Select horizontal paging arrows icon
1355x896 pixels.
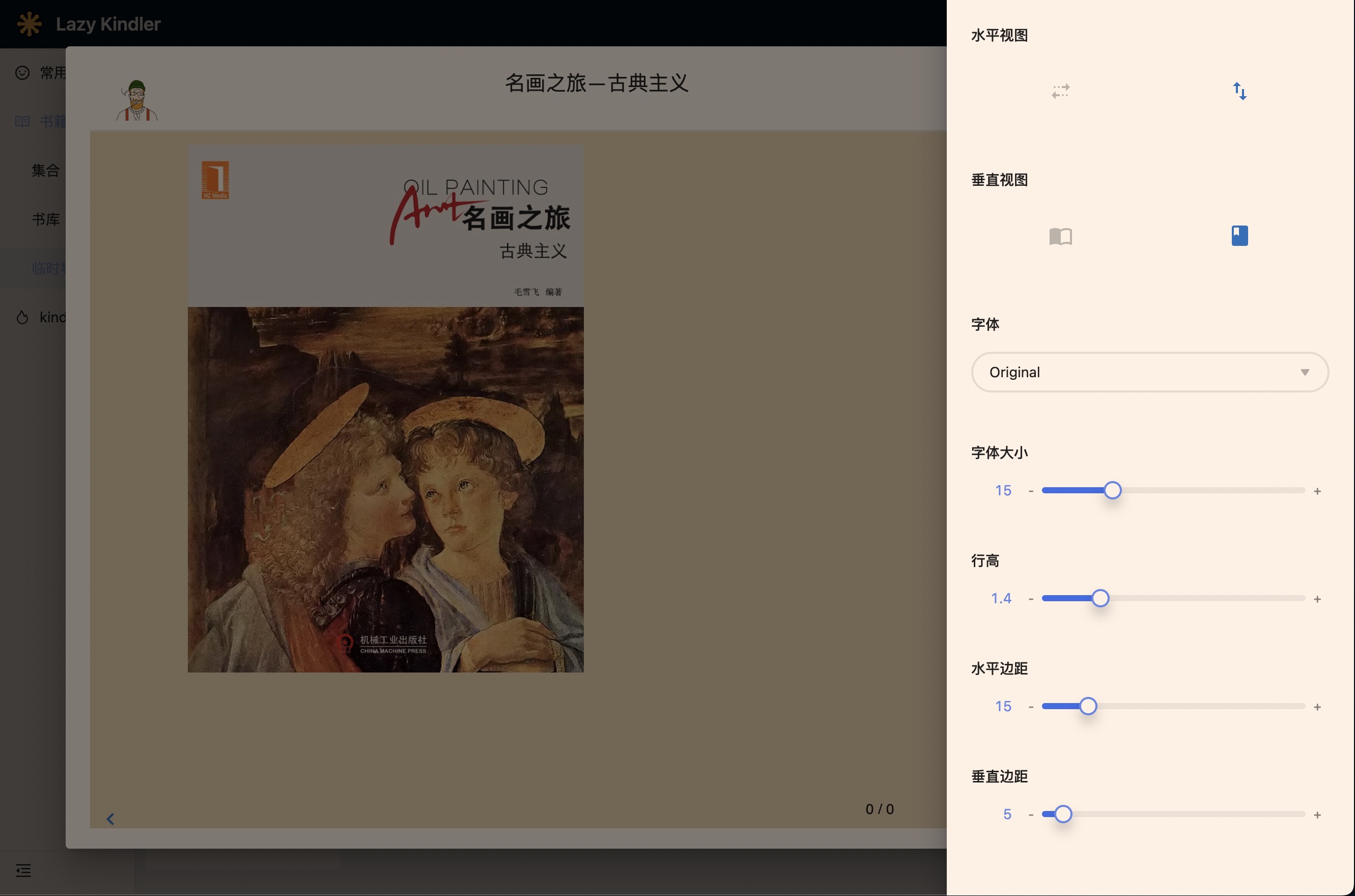(1060, 92)
